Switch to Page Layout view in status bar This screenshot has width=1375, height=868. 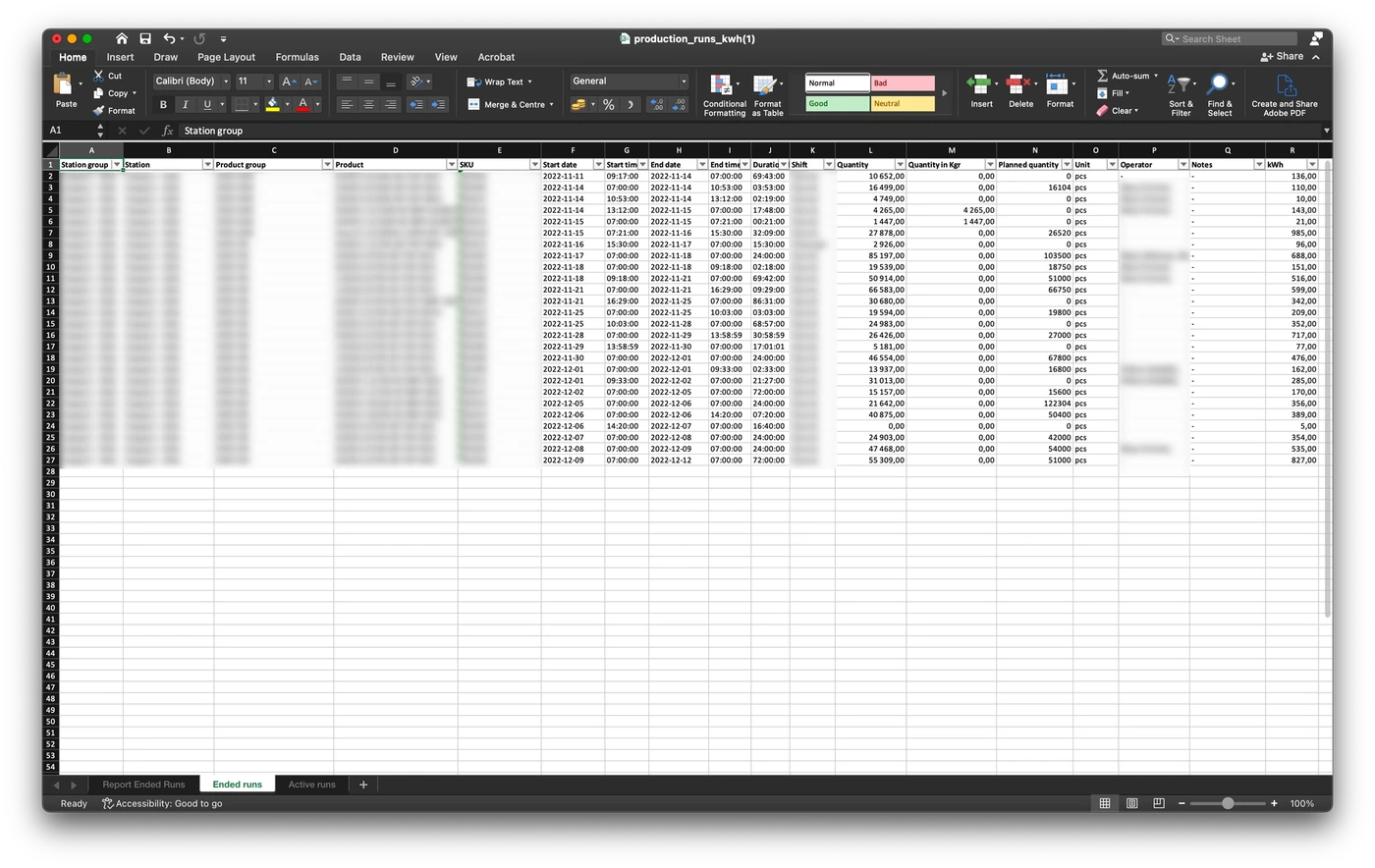pyautogui.click(x=1131, y=803)
